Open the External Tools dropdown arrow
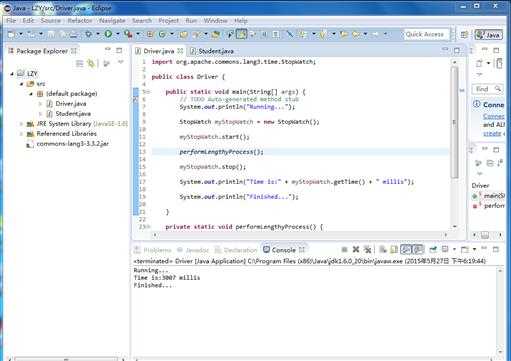This screenshot has height=361, width=511. (138, 34)
